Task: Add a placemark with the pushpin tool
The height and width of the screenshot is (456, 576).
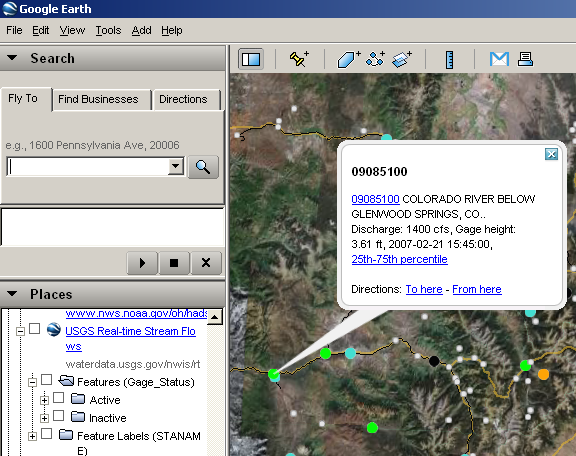Action: pyautogui.click(x=299, y=59)
